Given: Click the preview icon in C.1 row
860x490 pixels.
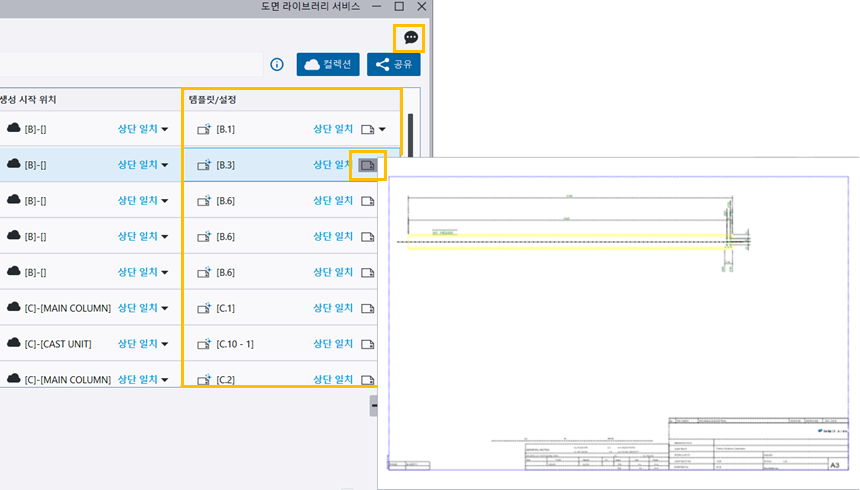Looking at the screenshot, I should coord(367,308).
